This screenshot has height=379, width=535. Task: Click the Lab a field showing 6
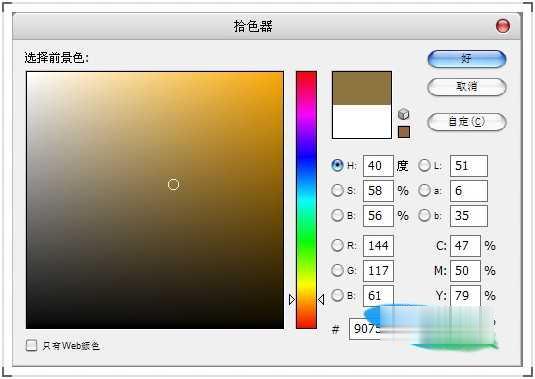click(x=468, y=191)
